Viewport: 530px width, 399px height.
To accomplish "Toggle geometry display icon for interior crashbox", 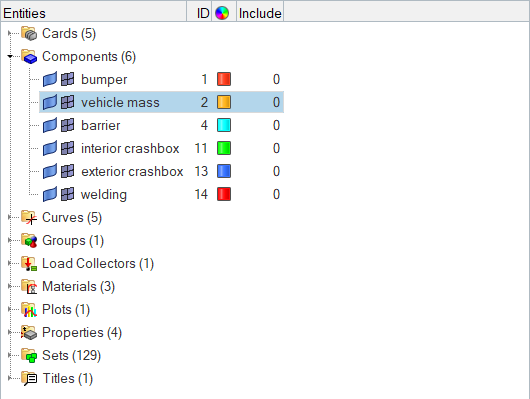I will (50, 148).
